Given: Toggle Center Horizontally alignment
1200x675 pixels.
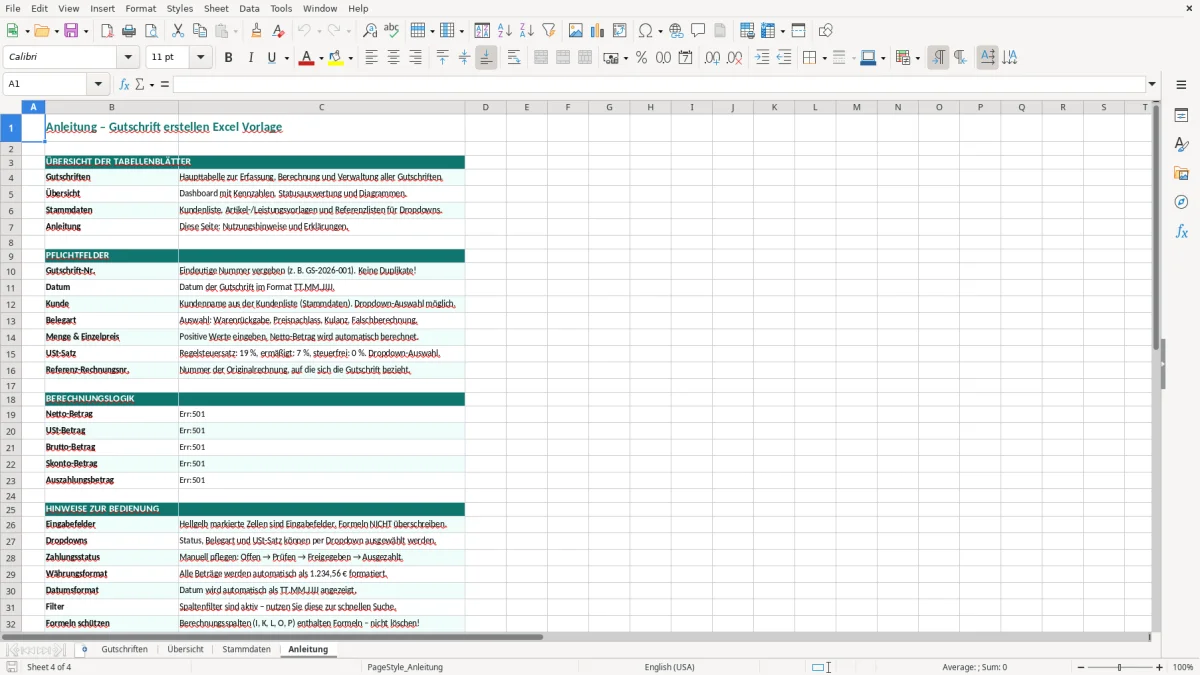Looking at the screenshot, I should pyautogui.click(x=393, y=58).
